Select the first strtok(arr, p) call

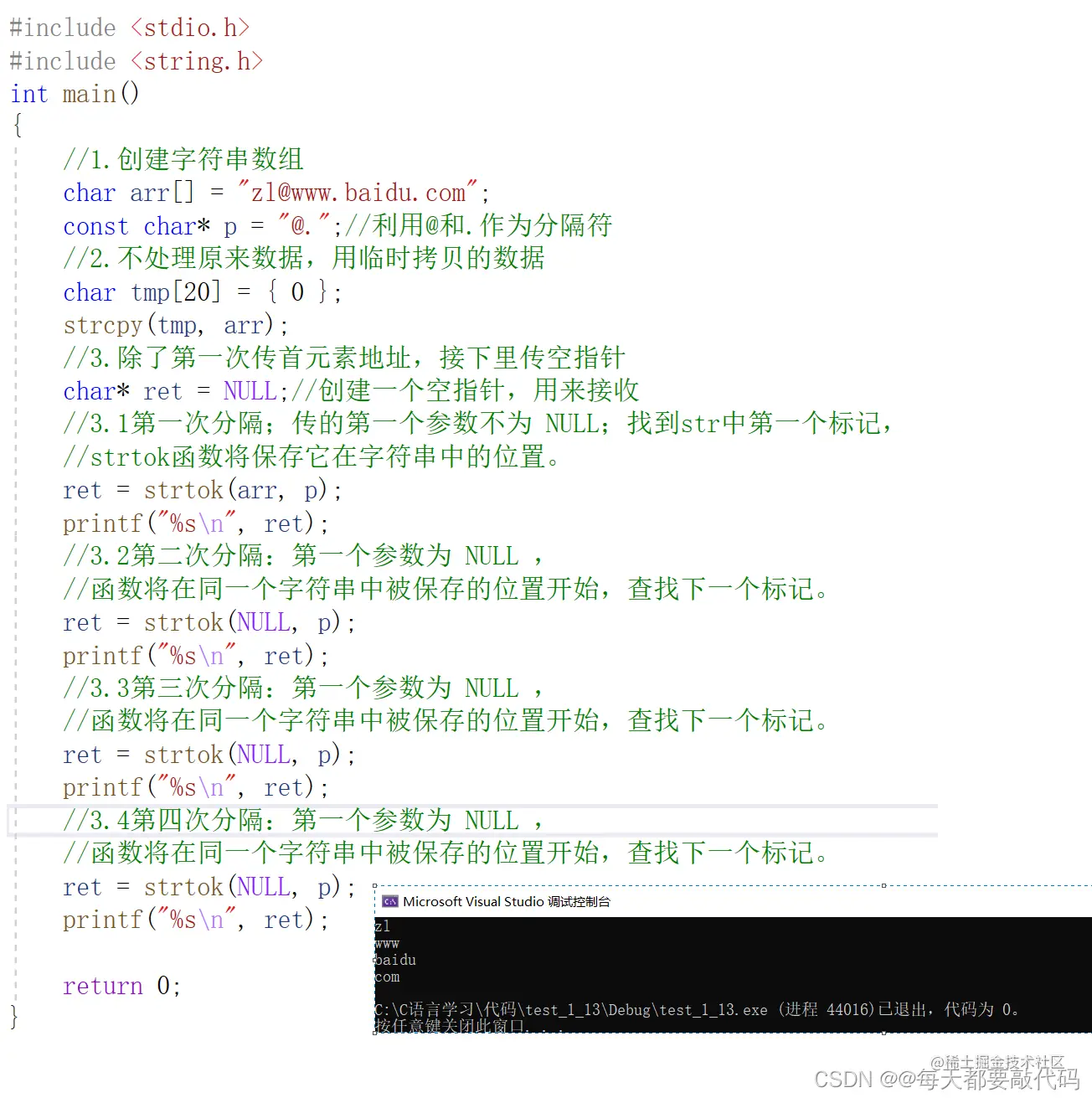click(x=201, y=490)
